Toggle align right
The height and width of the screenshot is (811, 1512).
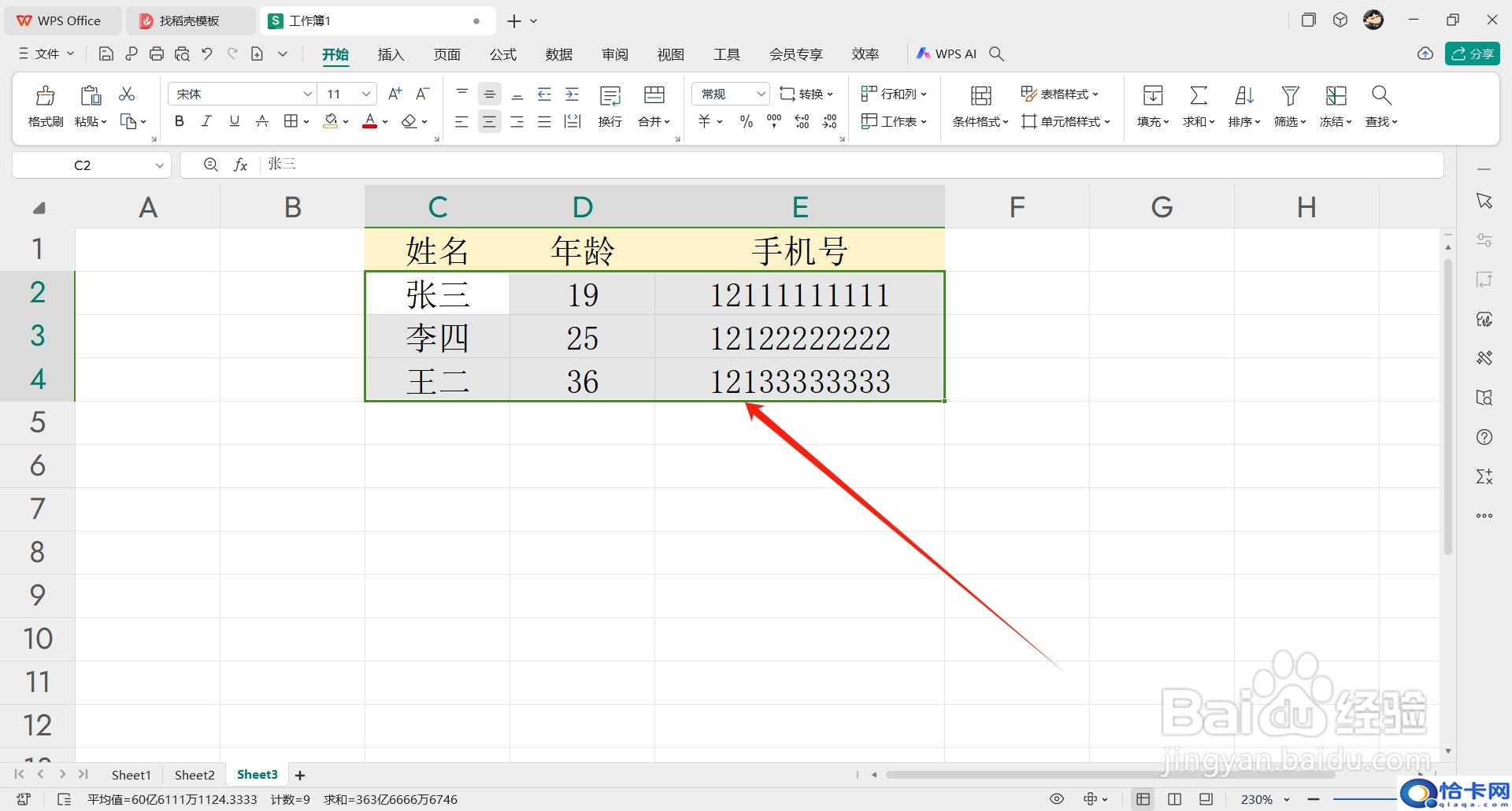(x=517, y=121)
